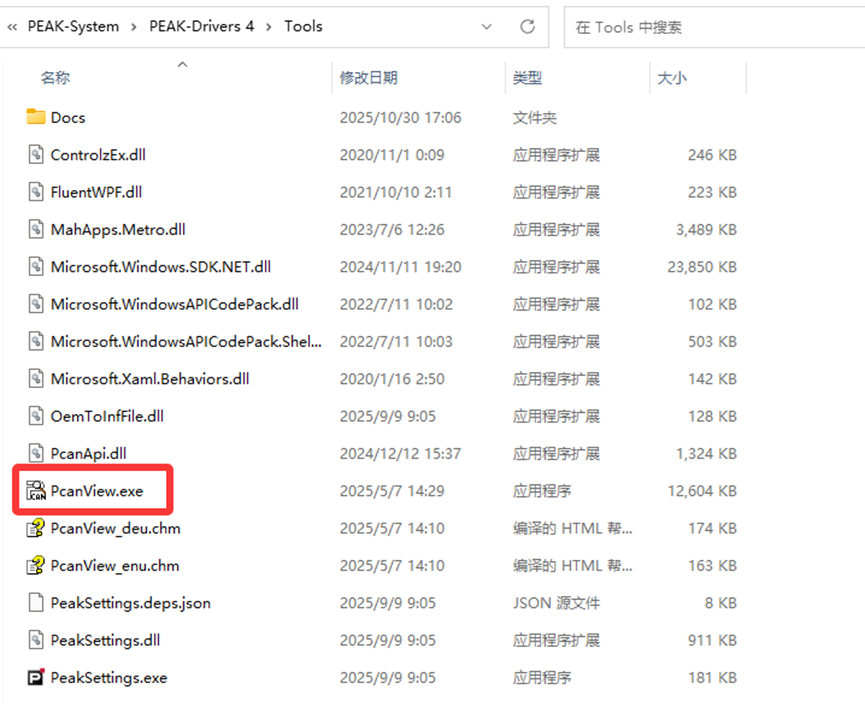Select the PeakSettings.exe application icon
Viewport: 865px width, 707px height.
coord(36,677)
